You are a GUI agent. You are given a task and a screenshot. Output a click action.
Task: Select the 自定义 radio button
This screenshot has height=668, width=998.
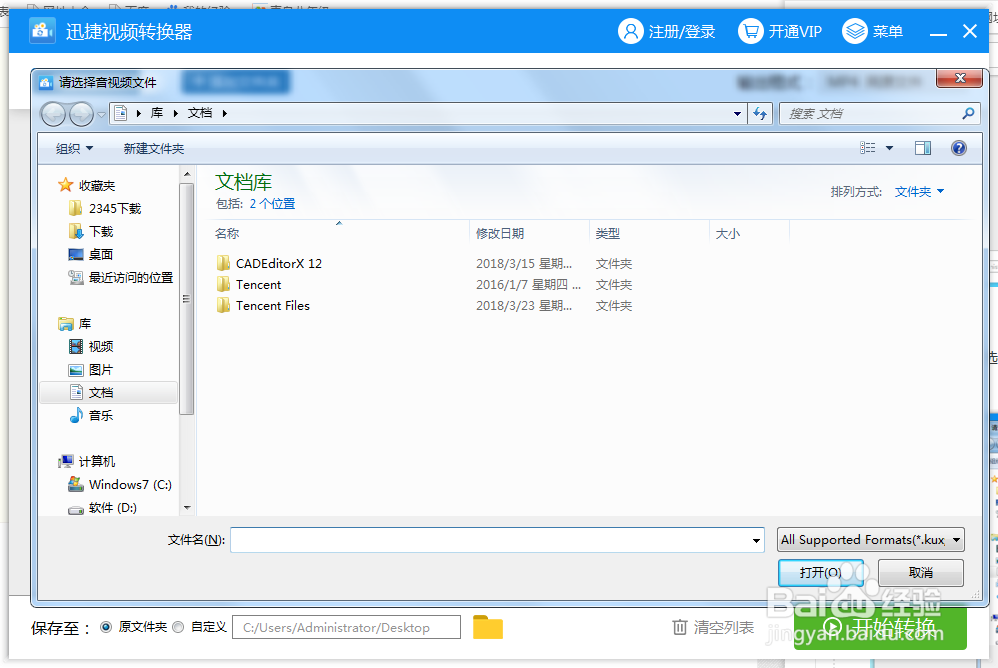178,627
